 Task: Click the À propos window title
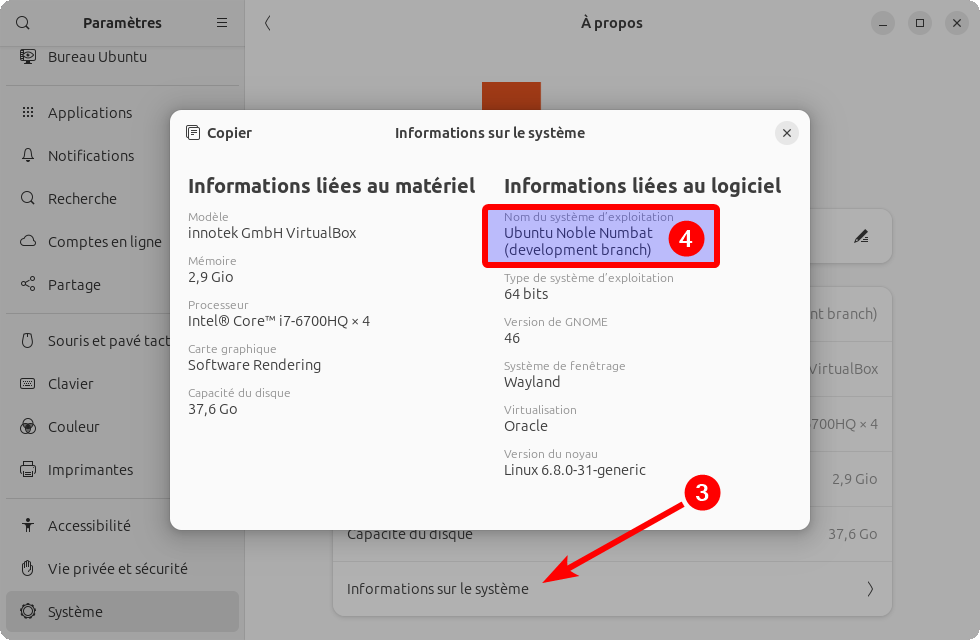pos(612,23)
